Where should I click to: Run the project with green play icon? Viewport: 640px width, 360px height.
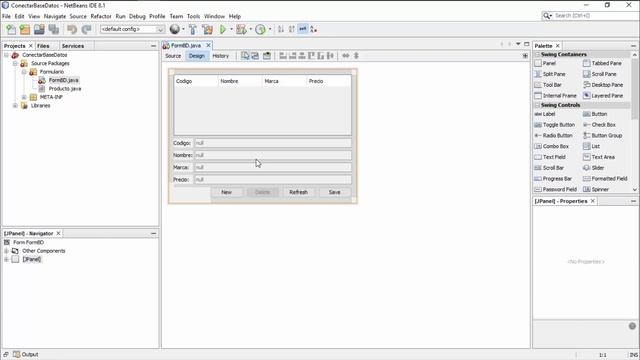(223, 29)
